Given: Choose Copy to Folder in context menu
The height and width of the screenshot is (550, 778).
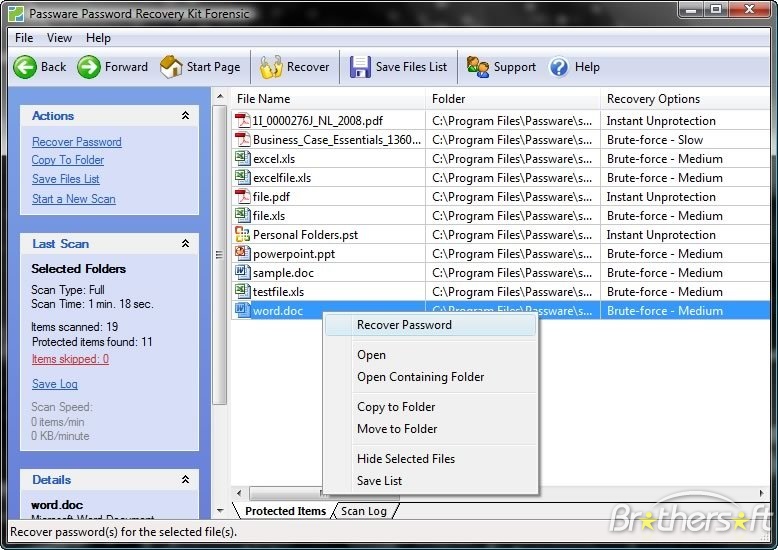Looking at the screenshot, I should point(431,407).
